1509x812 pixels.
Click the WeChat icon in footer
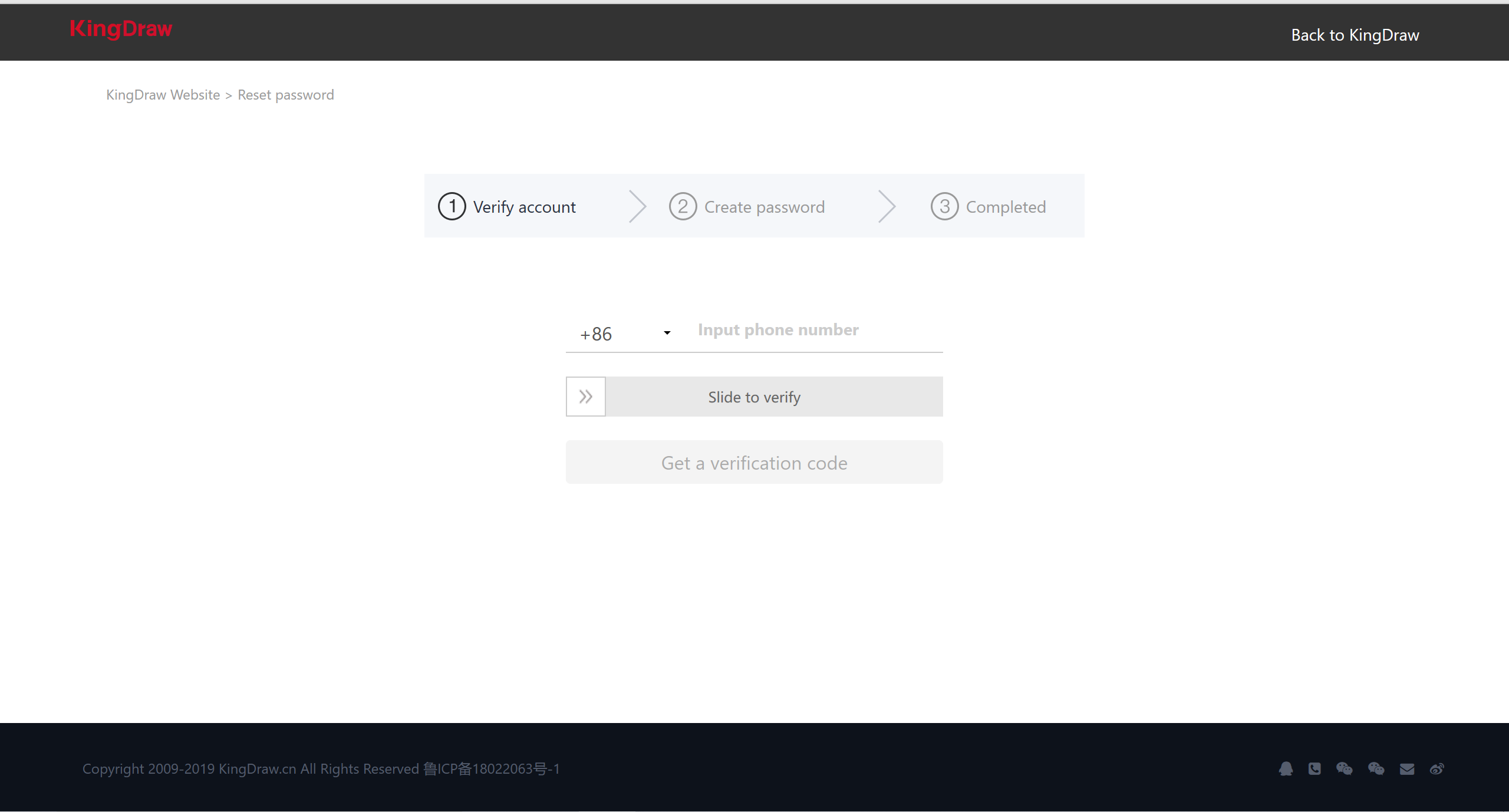(x=1345, y=768)
